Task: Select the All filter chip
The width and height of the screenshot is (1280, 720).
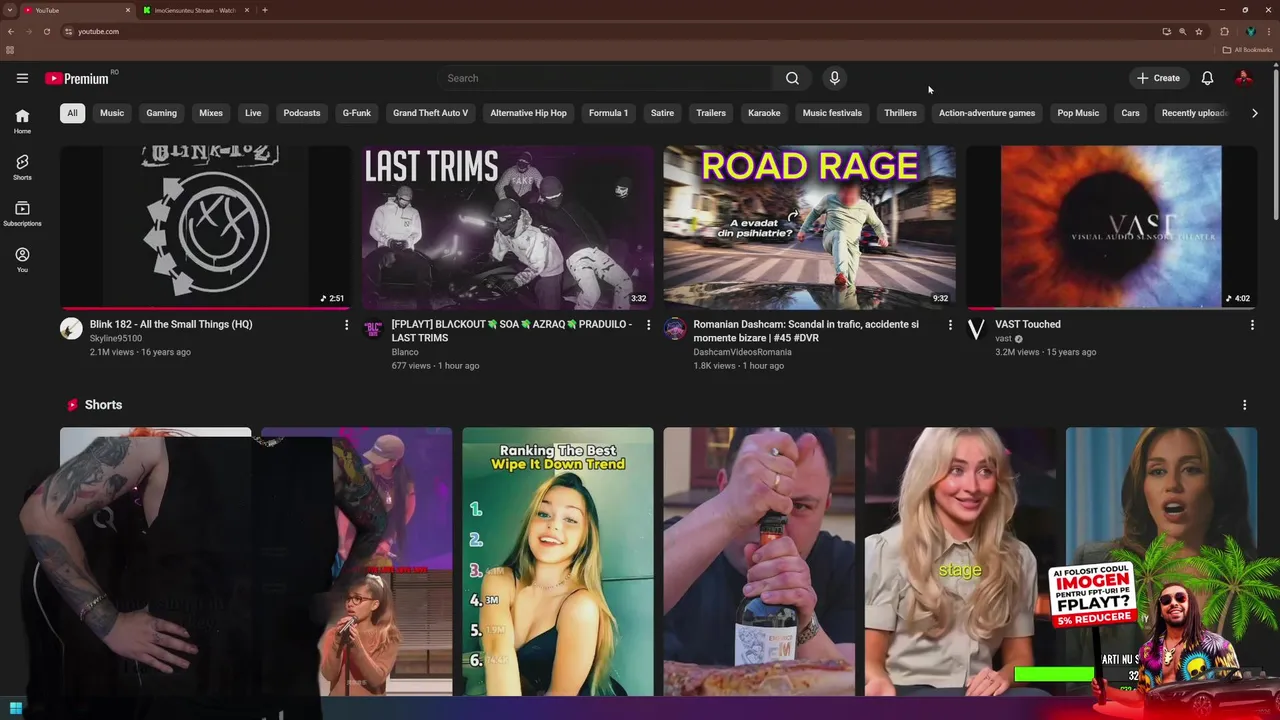Action: pos(72,113)
